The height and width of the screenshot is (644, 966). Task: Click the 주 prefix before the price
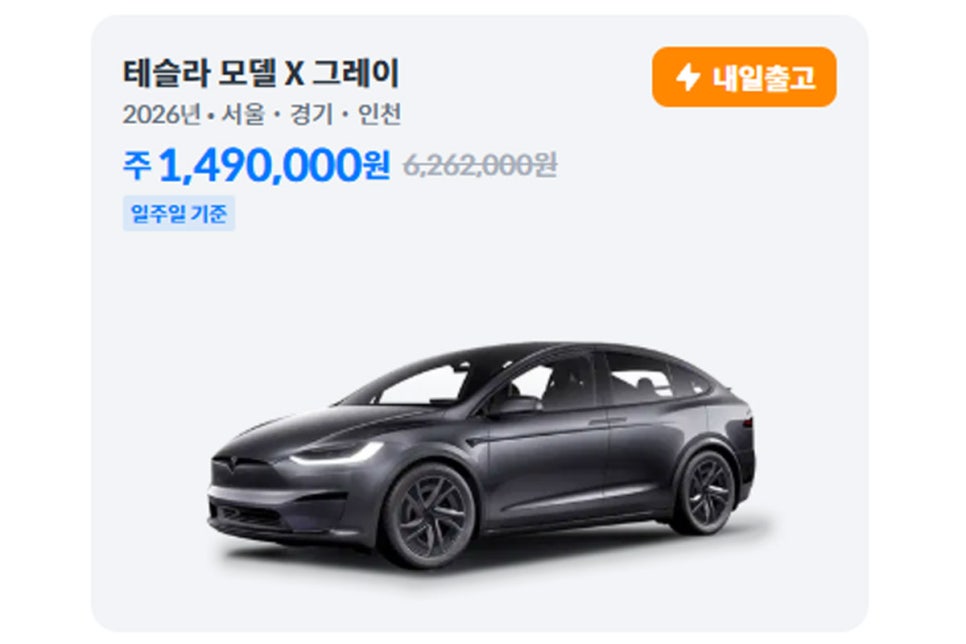click(x=137, y=165)
